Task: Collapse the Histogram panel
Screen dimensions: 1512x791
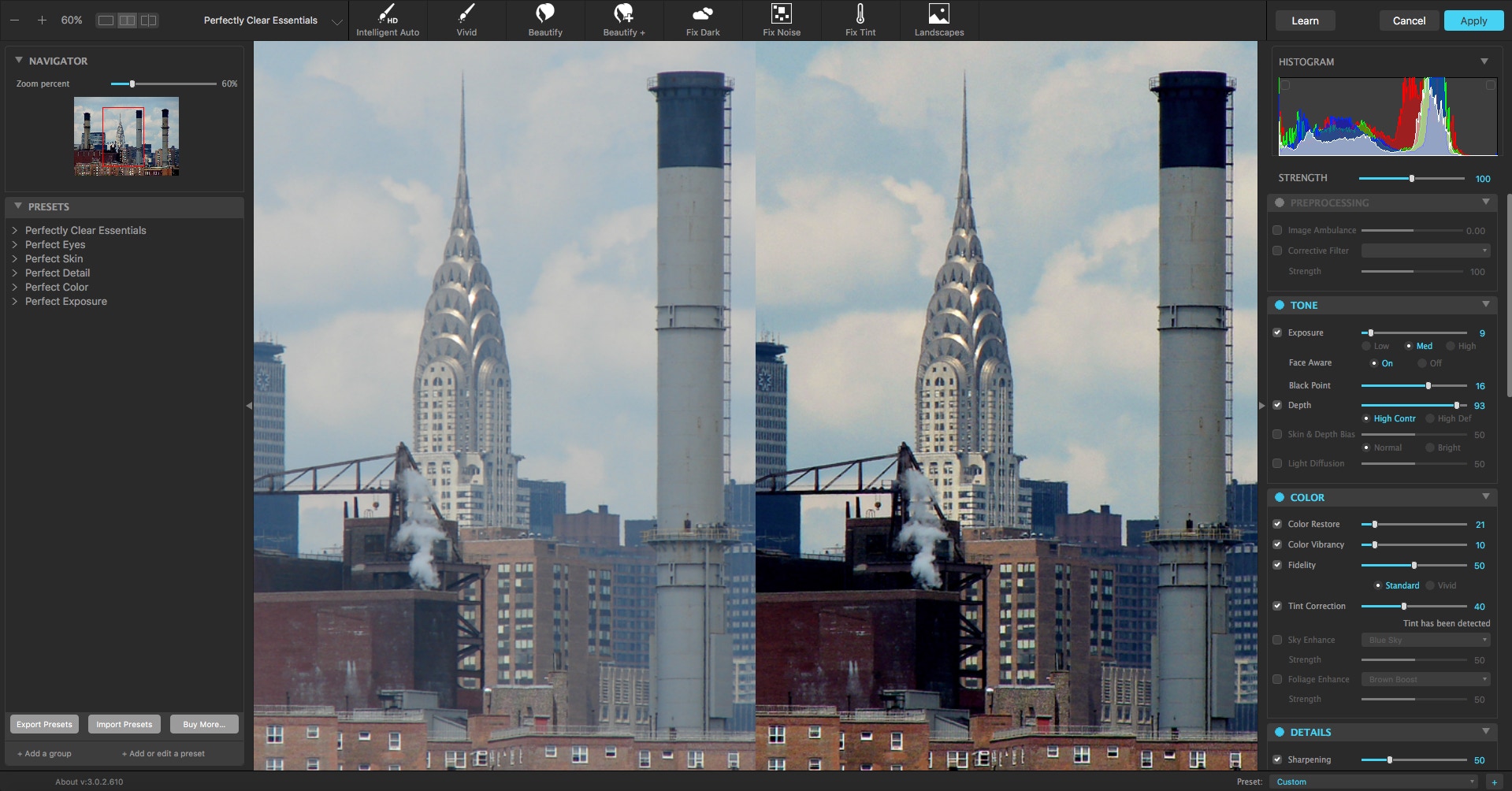Action: pyautogui.click(x=1484, y=61)
